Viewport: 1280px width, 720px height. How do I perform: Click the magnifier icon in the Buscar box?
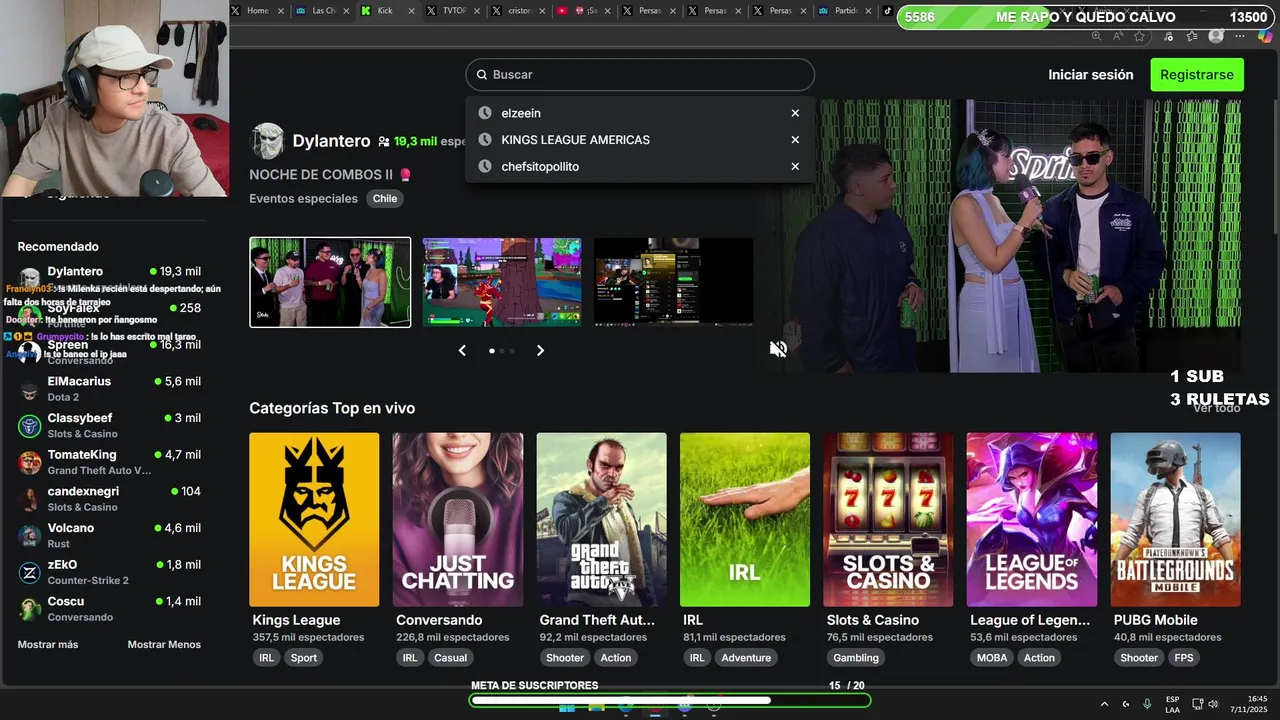[481, 75]
